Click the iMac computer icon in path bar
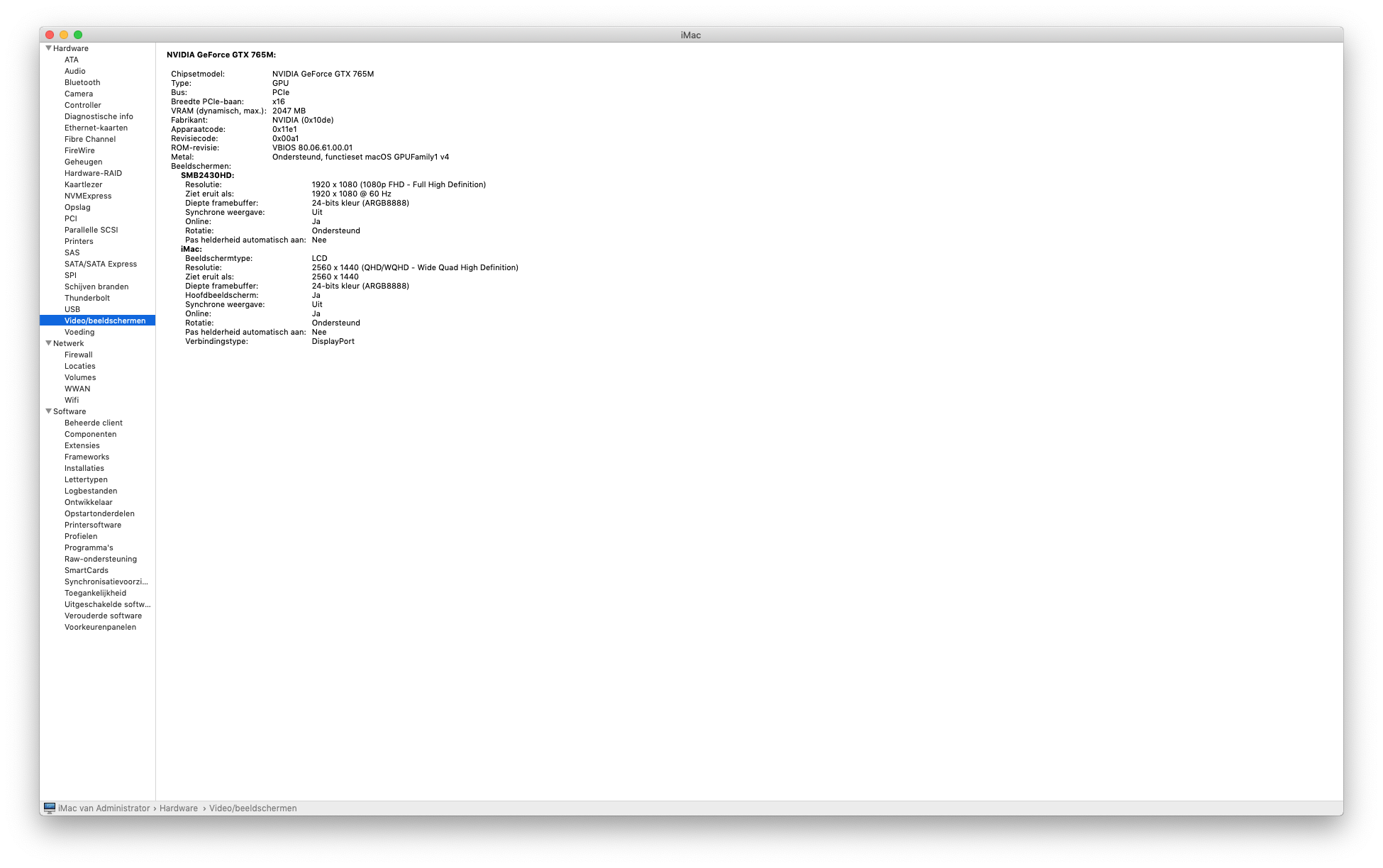1383x868 pixels. pos(50,808)
